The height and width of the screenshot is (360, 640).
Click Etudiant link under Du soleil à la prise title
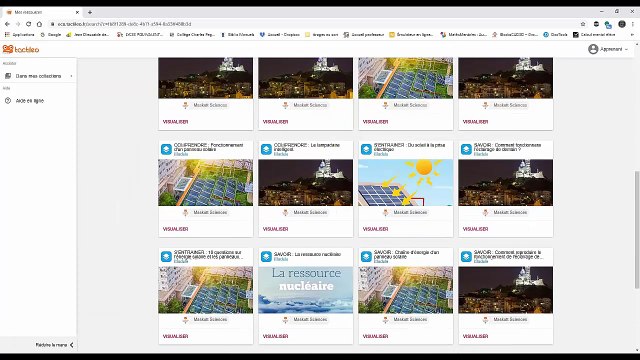pos(381,154)
